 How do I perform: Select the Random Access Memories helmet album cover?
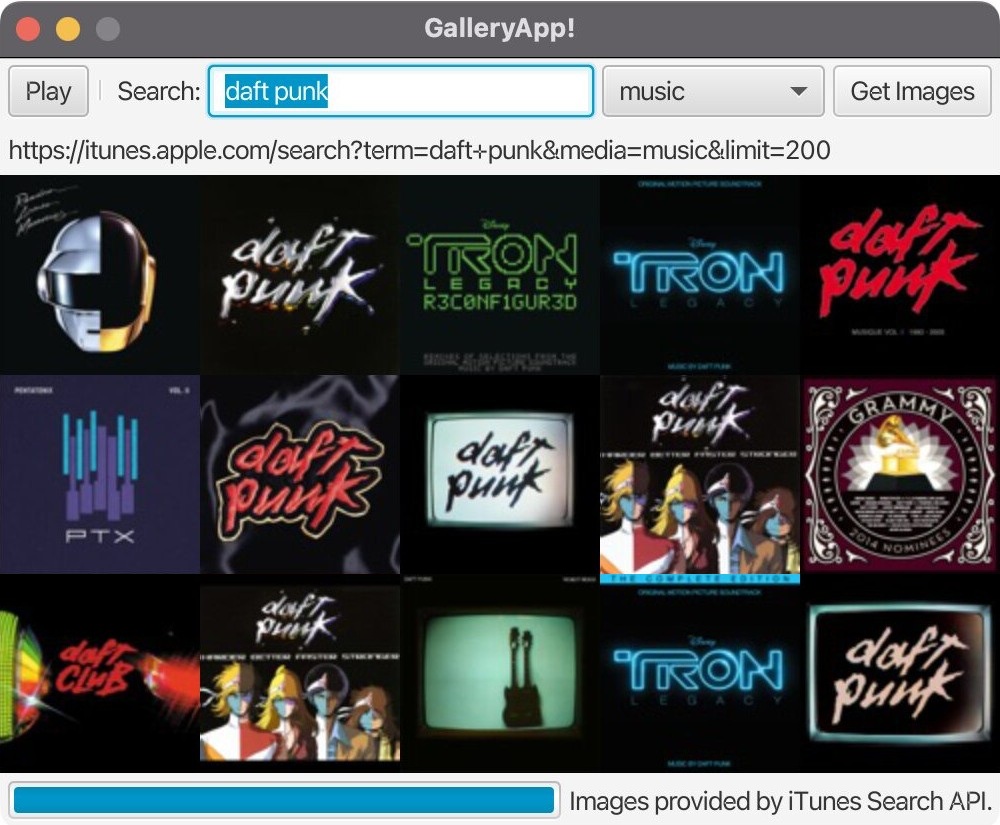pos(100,275)
